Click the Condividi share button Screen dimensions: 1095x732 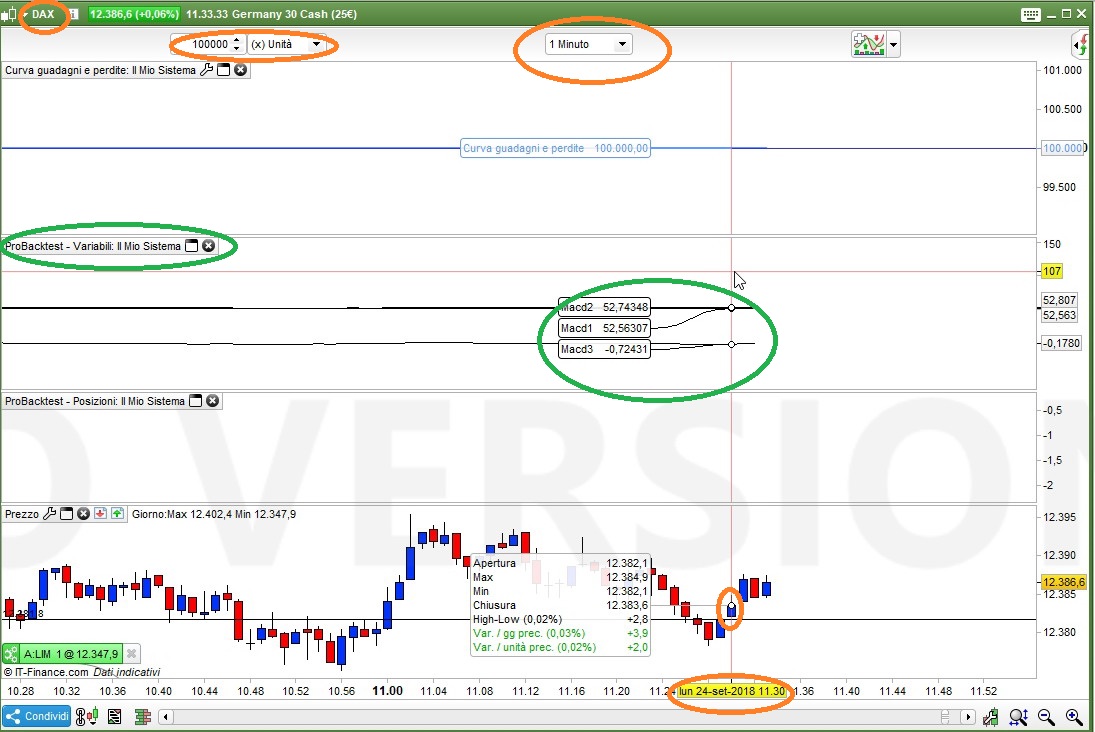(37, 716)
